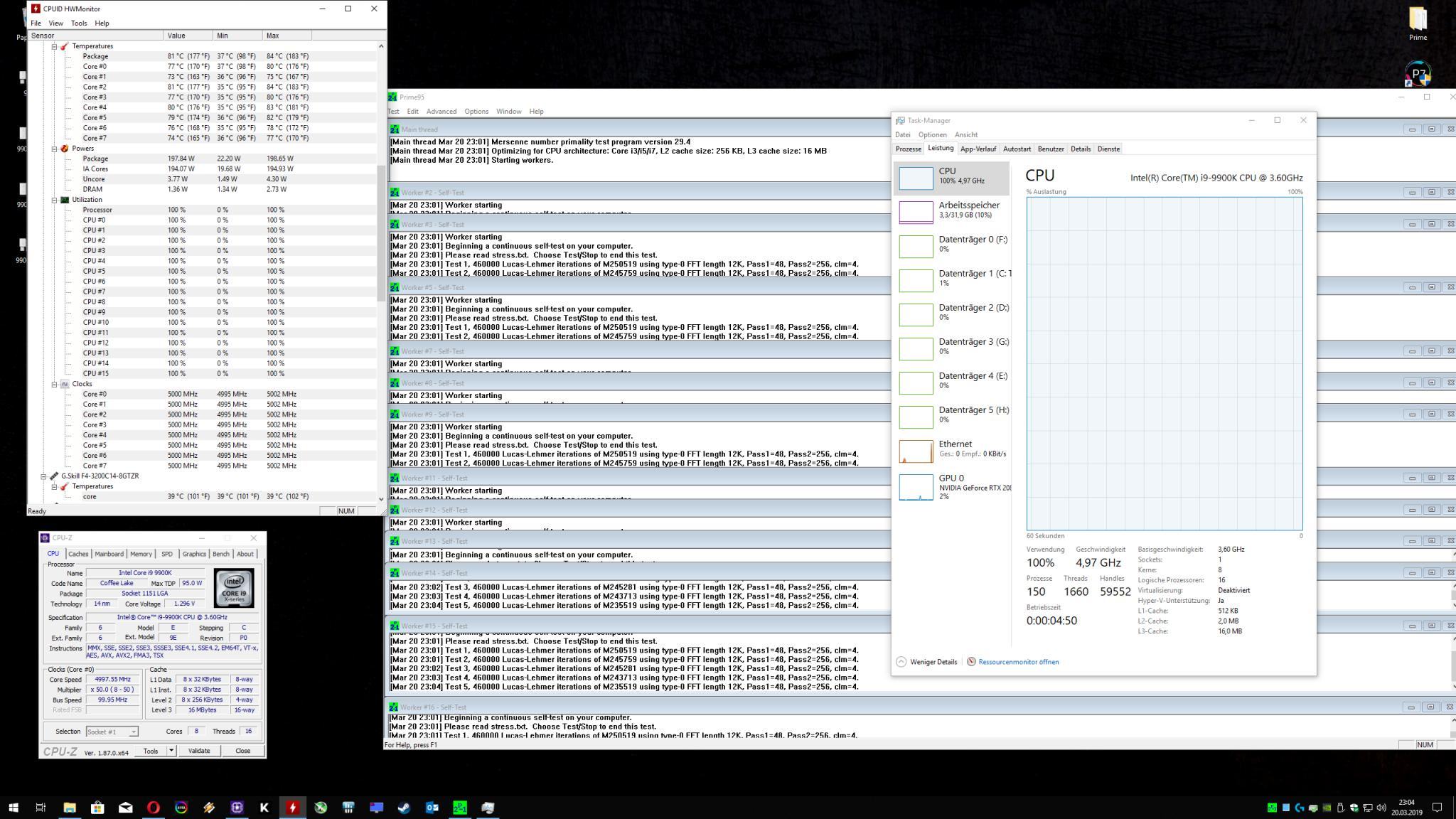Open the Tools menu in HWMonitor

[79, 23]
